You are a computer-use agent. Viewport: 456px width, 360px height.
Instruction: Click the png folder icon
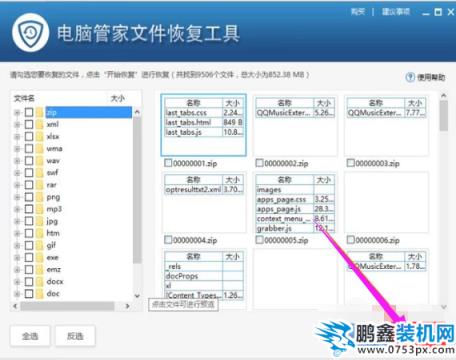40,197
